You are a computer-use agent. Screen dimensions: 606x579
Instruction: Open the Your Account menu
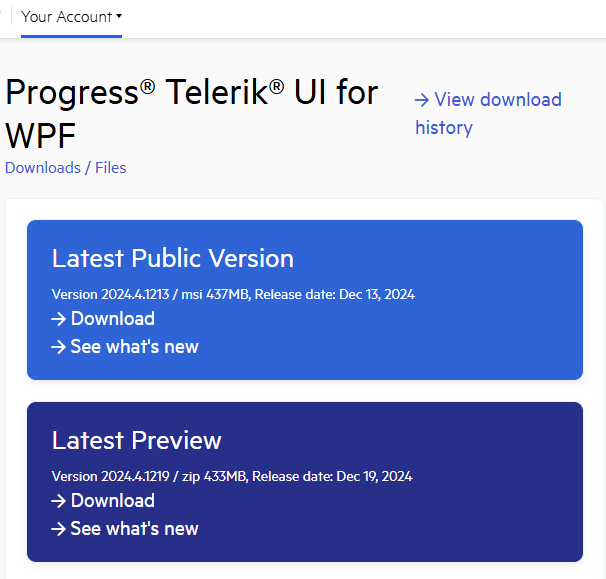click(66, 17)
